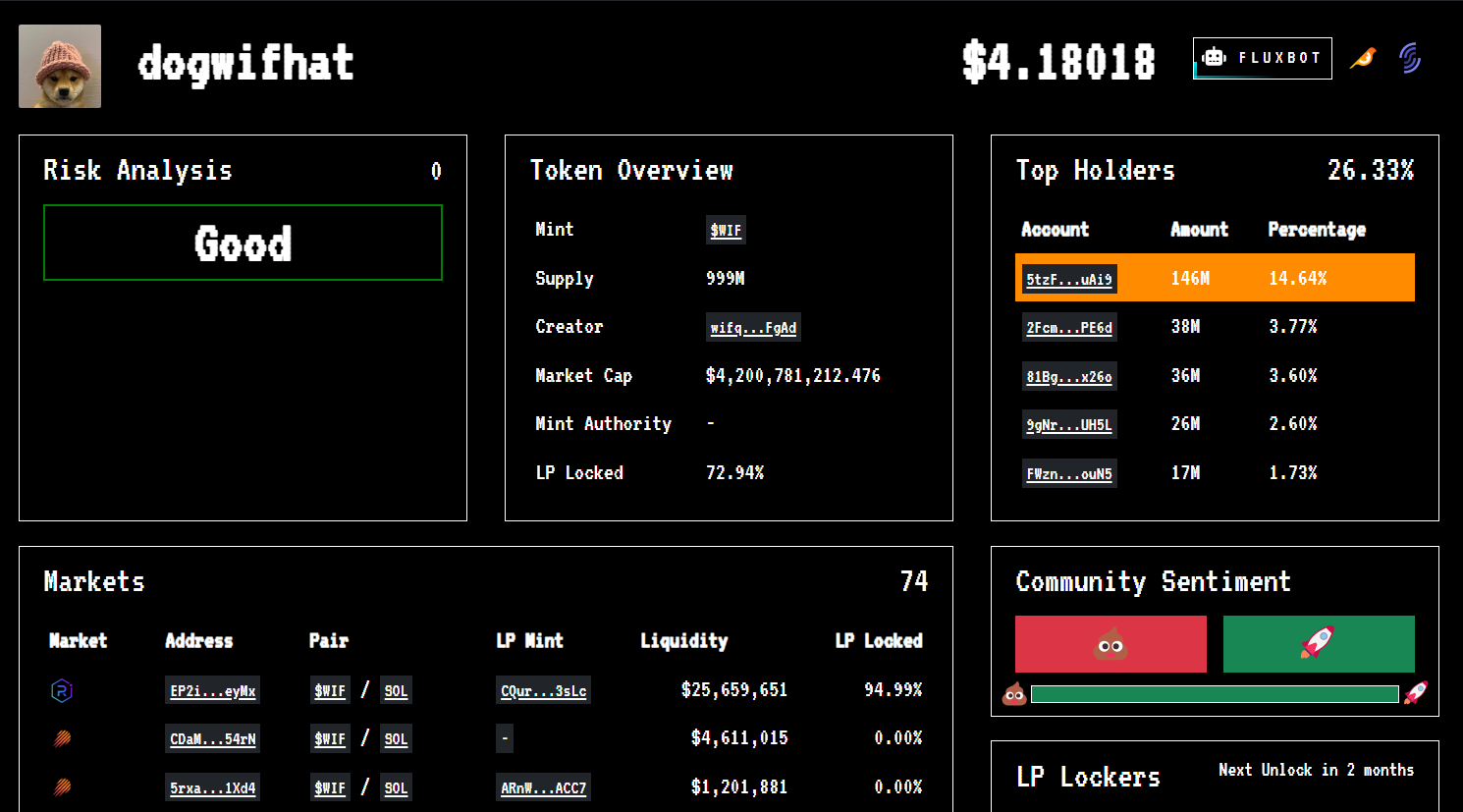This screenshot has width=1463, height=812.
Task: Open the orange bird icon link
Action: pos(1363,59)
